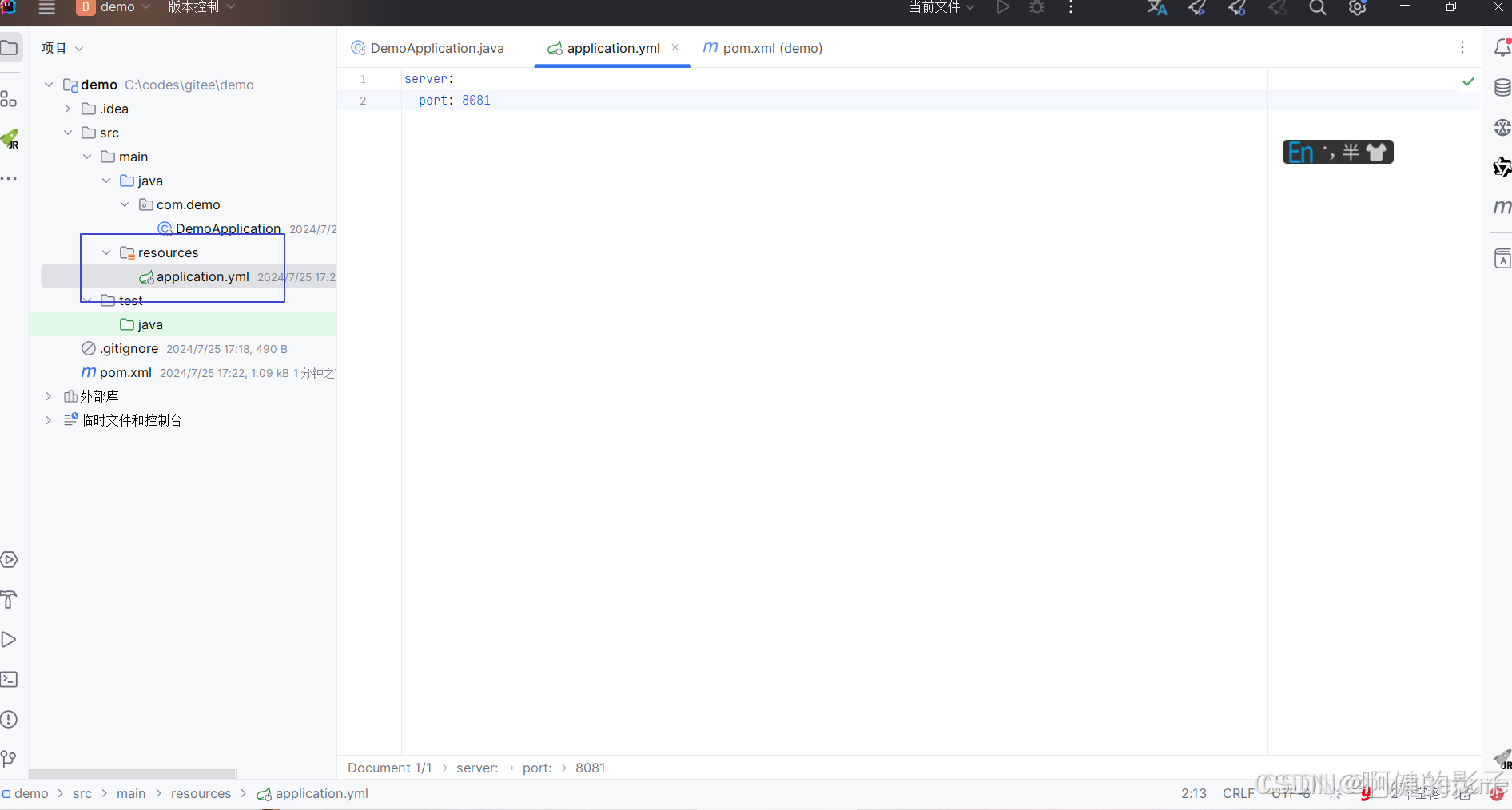The image size is (1512, 810).
Task: Change CRLF line separator setting
Action: pyautogui.click(x=1239, y=793)
